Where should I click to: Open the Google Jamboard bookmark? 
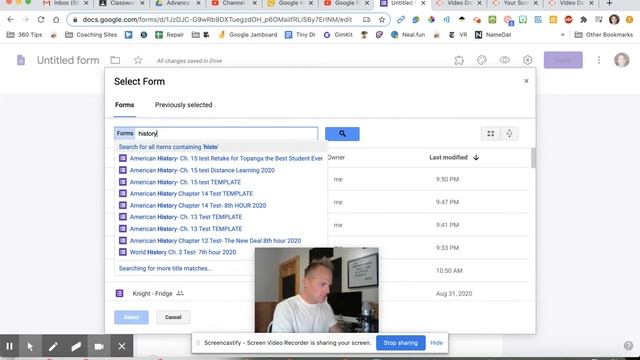point(248,35)
